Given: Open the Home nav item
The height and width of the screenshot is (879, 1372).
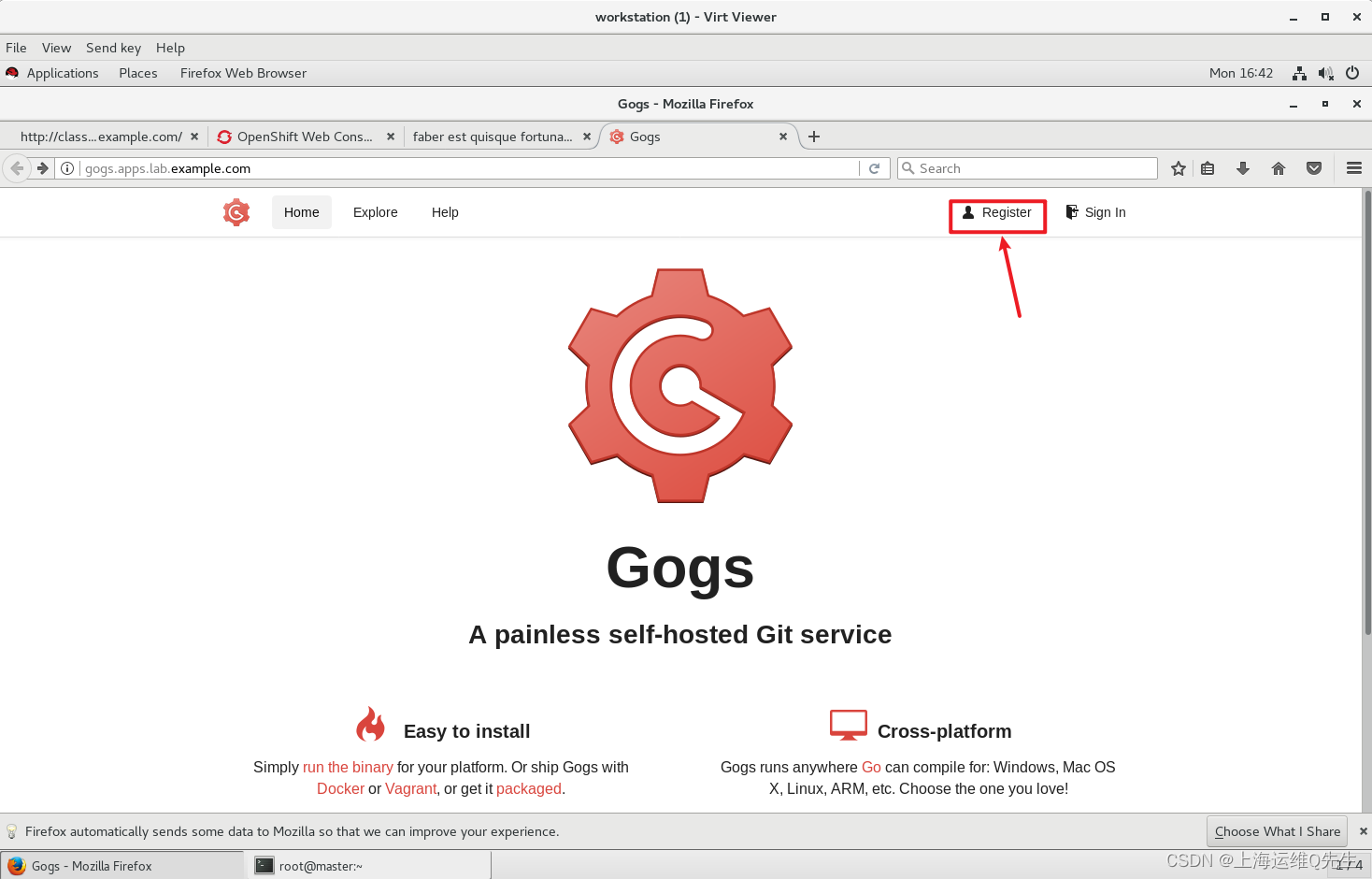Looking at the screenshot, I should point(302,212).
